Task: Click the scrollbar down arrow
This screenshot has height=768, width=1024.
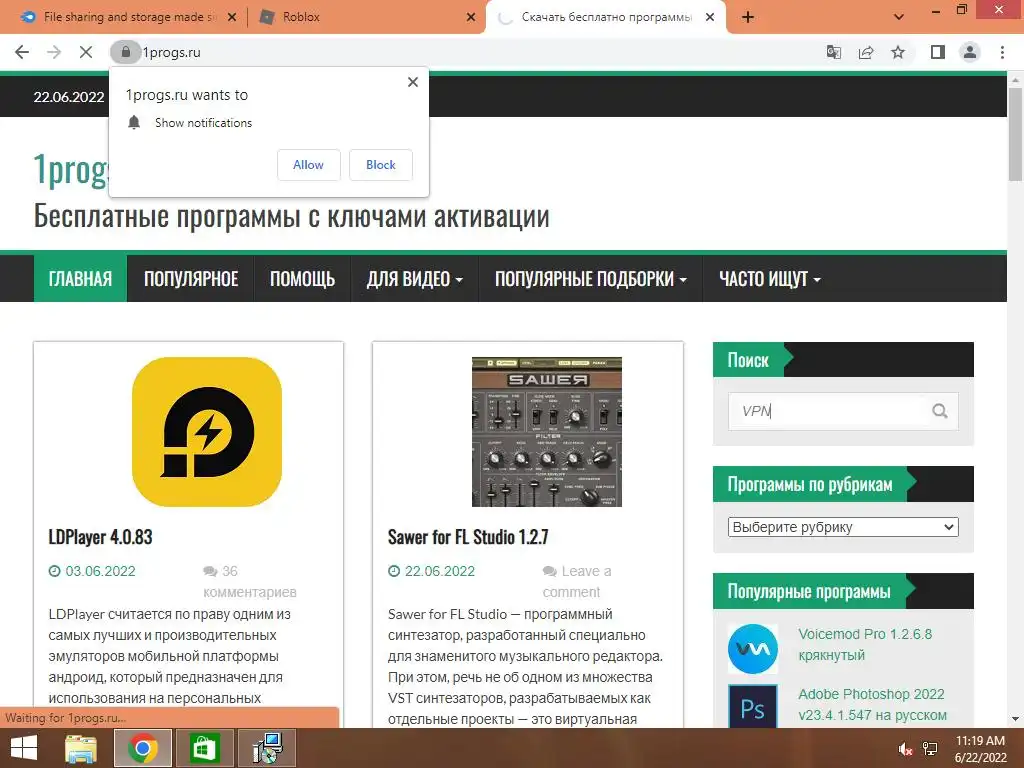Action: tap(1016, 720)
